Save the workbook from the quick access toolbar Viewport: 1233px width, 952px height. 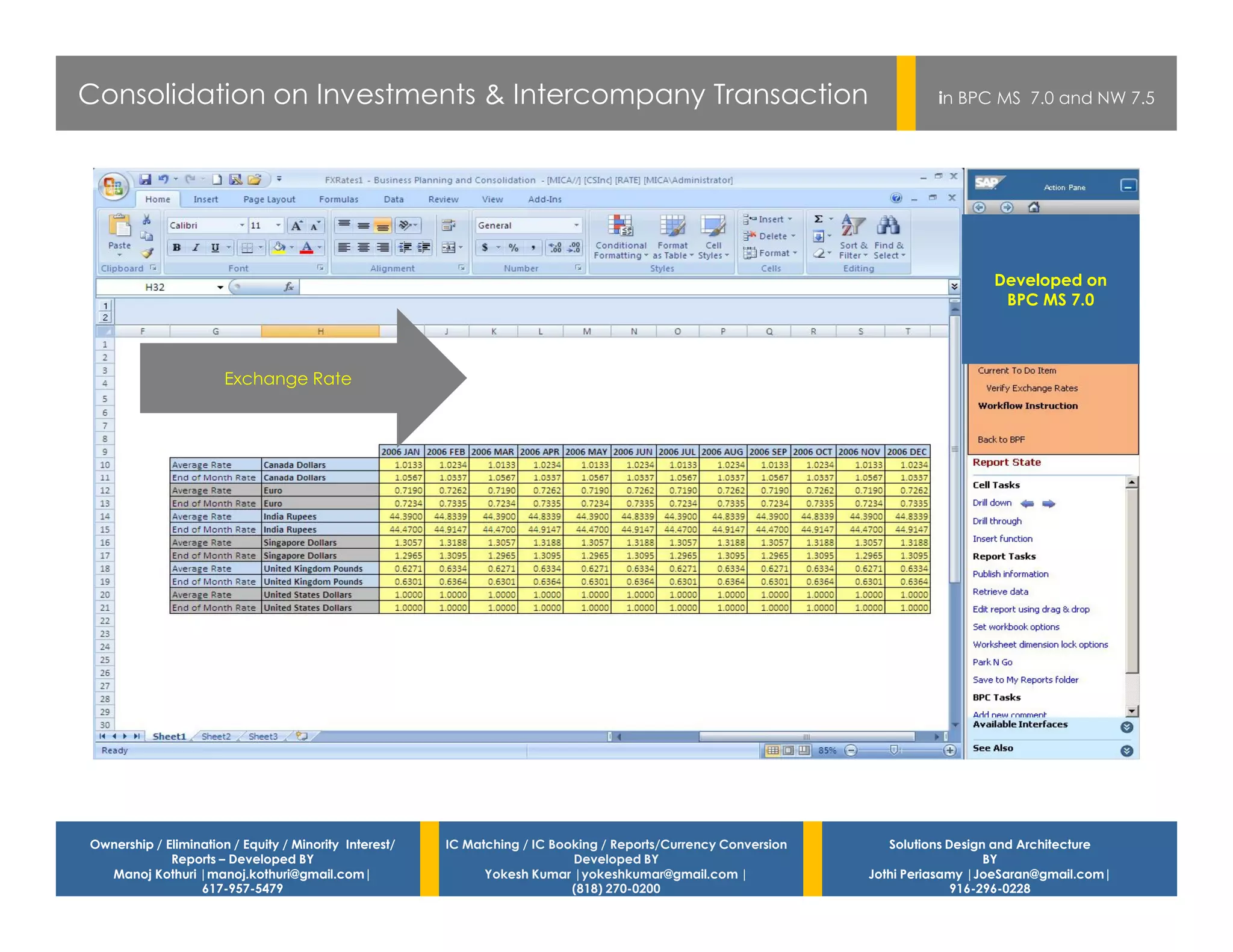[145, 179]
